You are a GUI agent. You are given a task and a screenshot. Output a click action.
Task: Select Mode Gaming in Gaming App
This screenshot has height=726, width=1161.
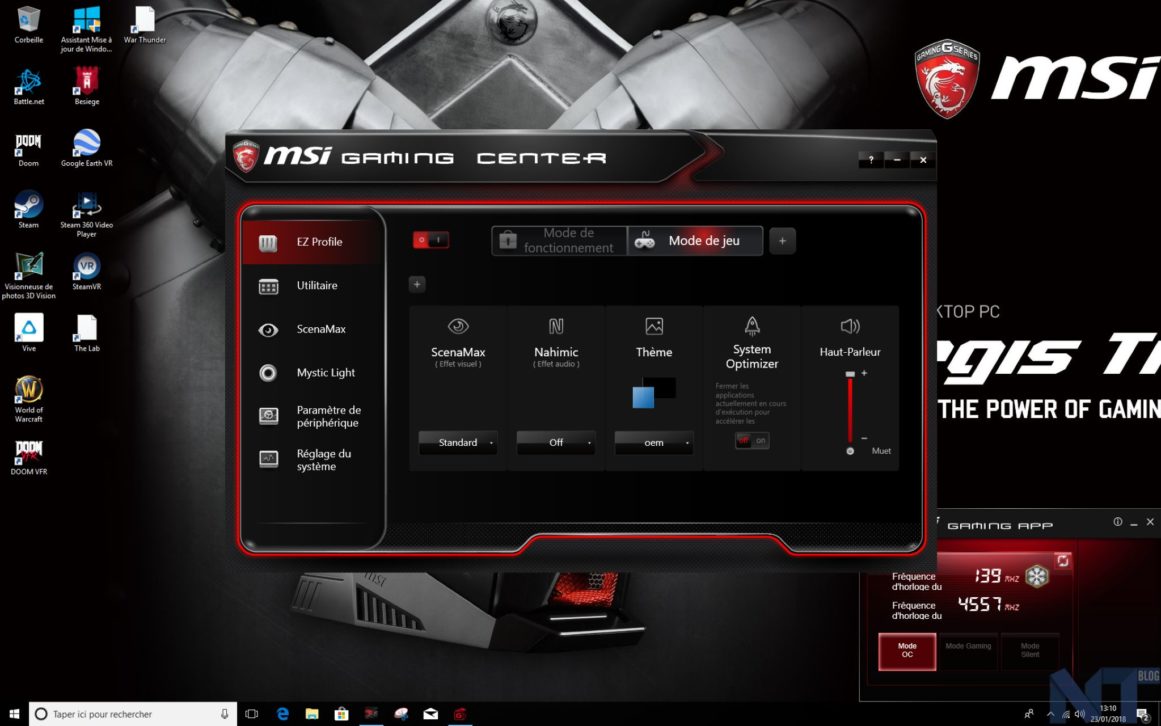tap(968, 651)
